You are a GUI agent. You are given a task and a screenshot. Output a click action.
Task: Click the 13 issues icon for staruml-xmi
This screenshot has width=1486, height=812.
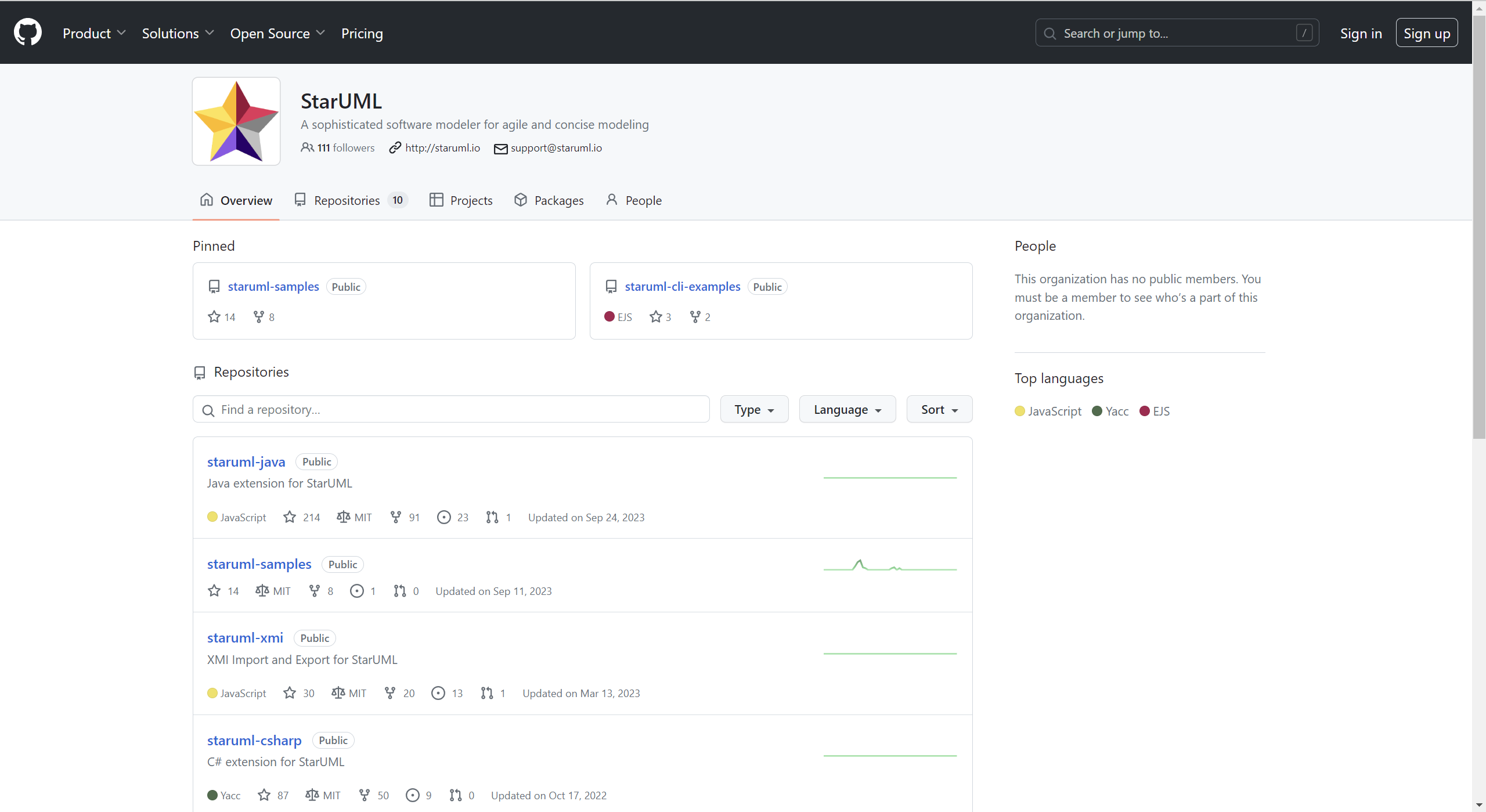click(x=438, y=693)
